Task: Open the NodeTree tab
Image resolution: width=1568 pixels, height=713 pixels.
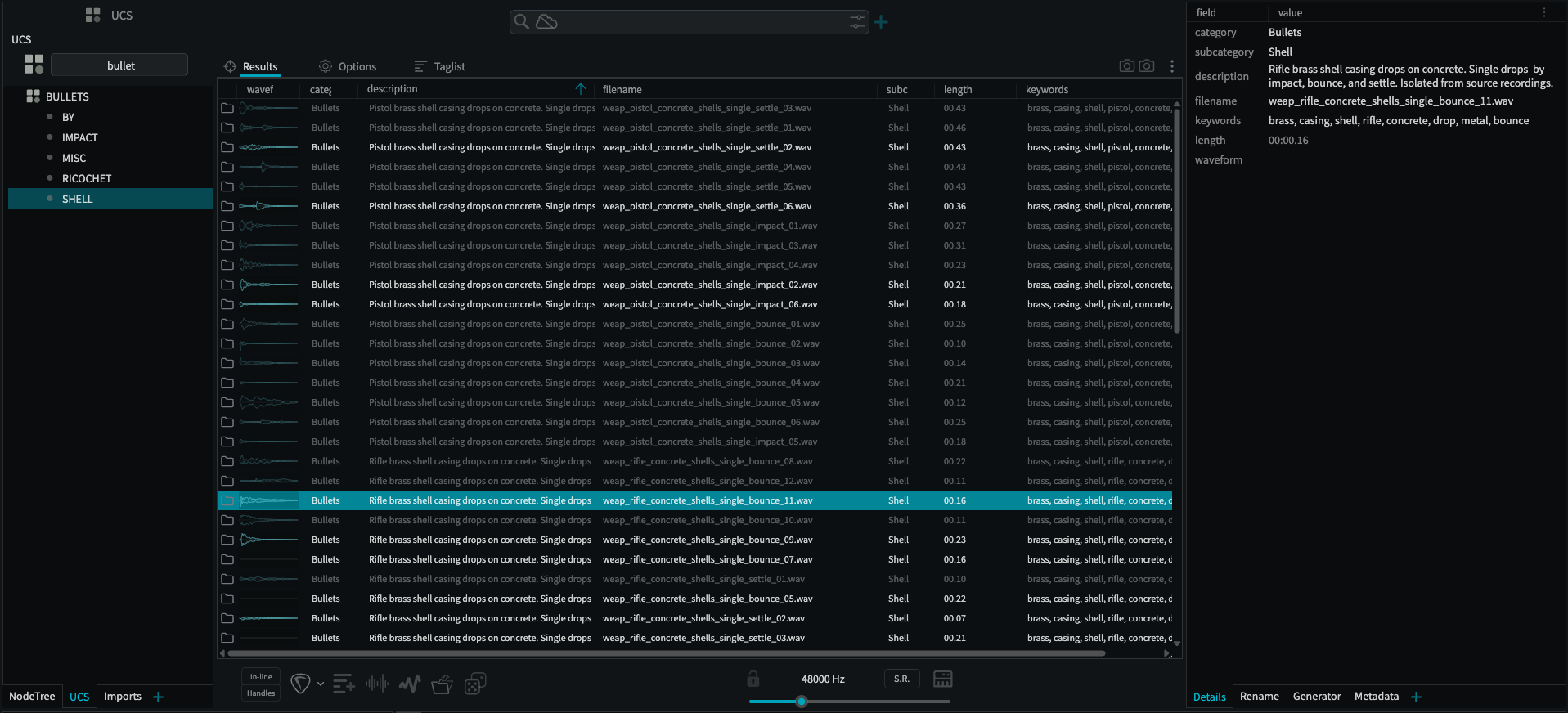Action: click(32, 697)
